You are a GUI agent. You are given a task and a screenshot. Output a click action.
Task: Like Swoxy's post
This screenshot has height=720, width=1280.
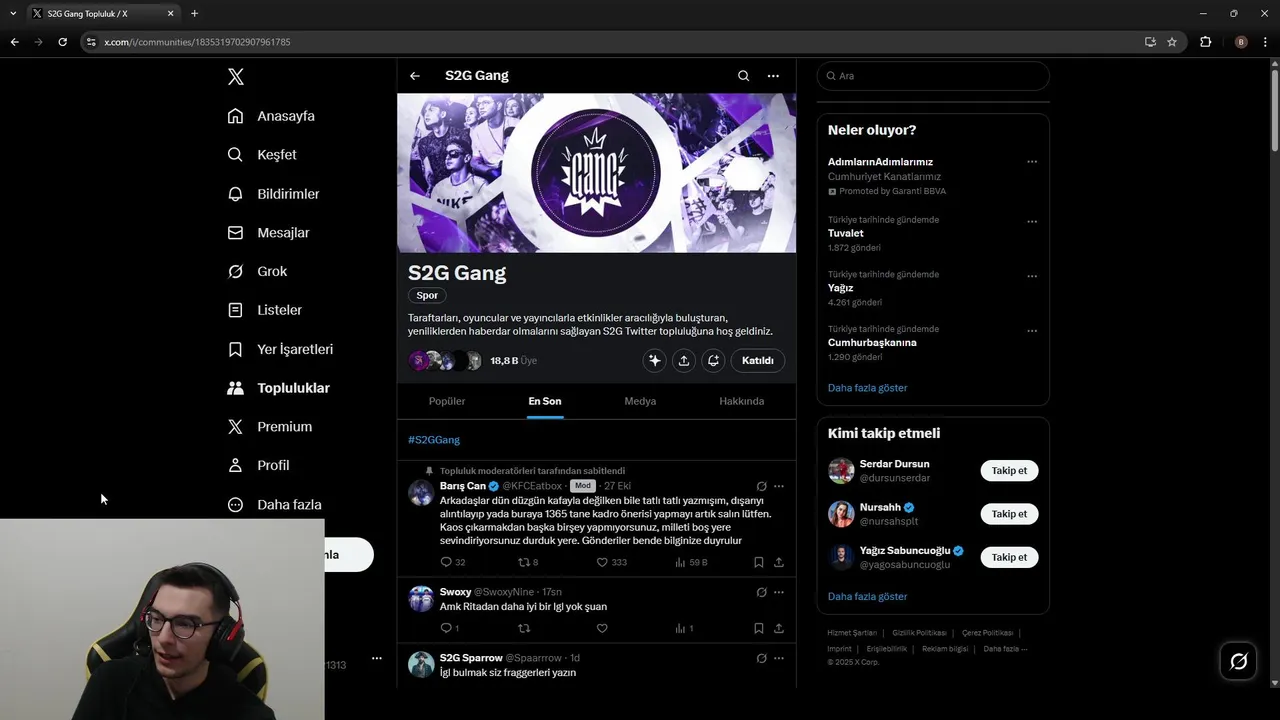click(x=602, y=628)
